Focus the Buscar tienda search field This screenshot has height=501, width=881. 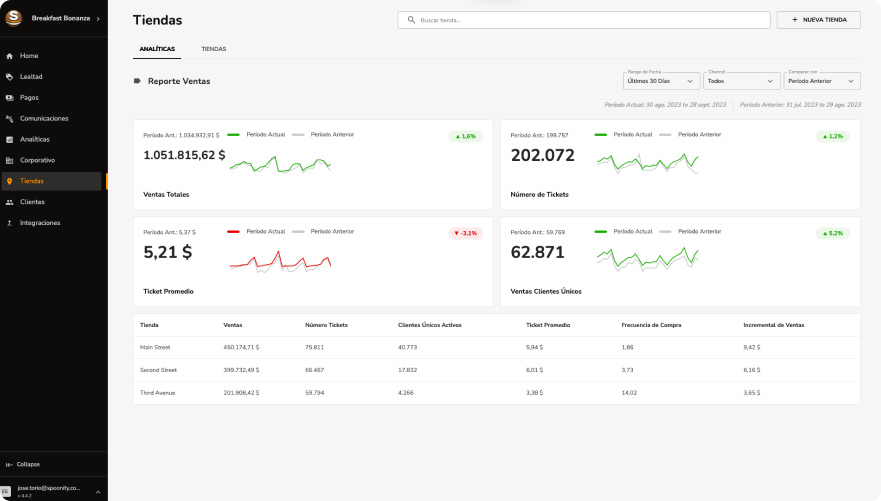(584, 20)
